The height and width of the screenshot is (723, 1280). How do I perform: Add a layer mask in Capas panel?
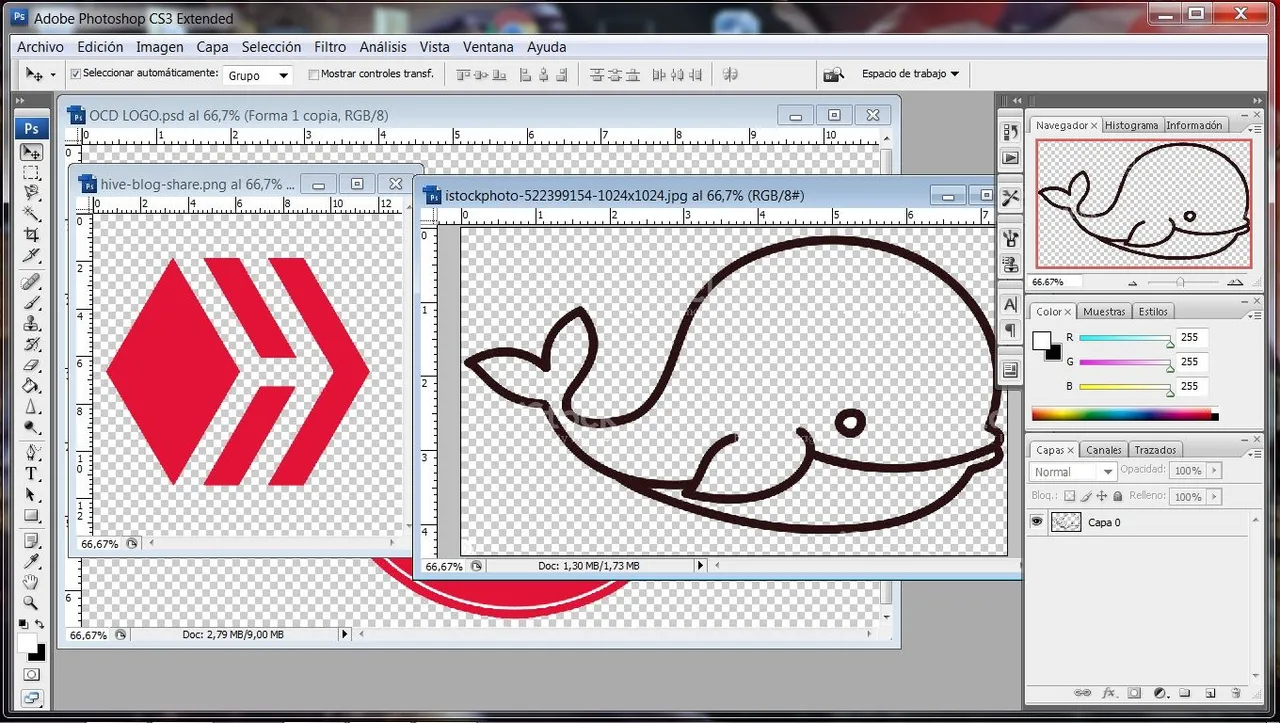1134,692
